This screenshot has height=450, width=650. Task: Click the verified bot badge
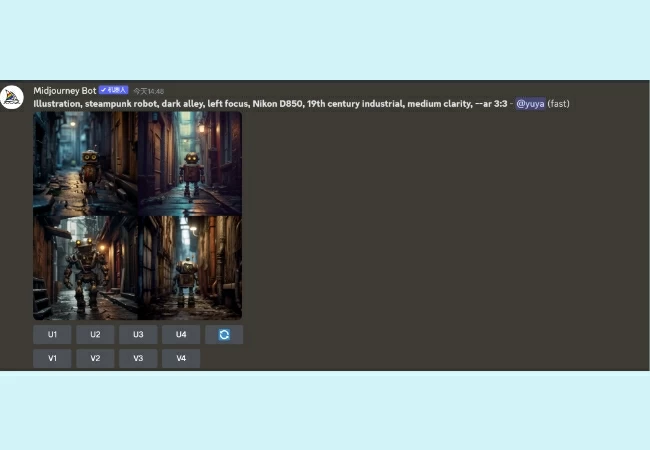pyautogui.click(x=113, y=90)
